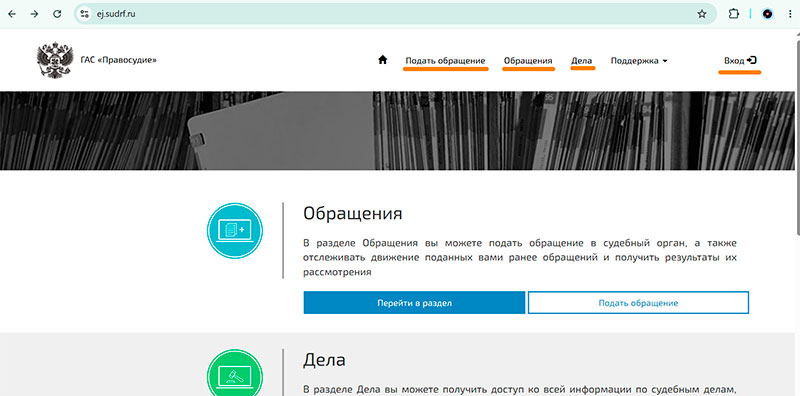Viewport: 800px width, 396px height.
Task: Open Подать обращение in the top menu
Action: [445, 61]
